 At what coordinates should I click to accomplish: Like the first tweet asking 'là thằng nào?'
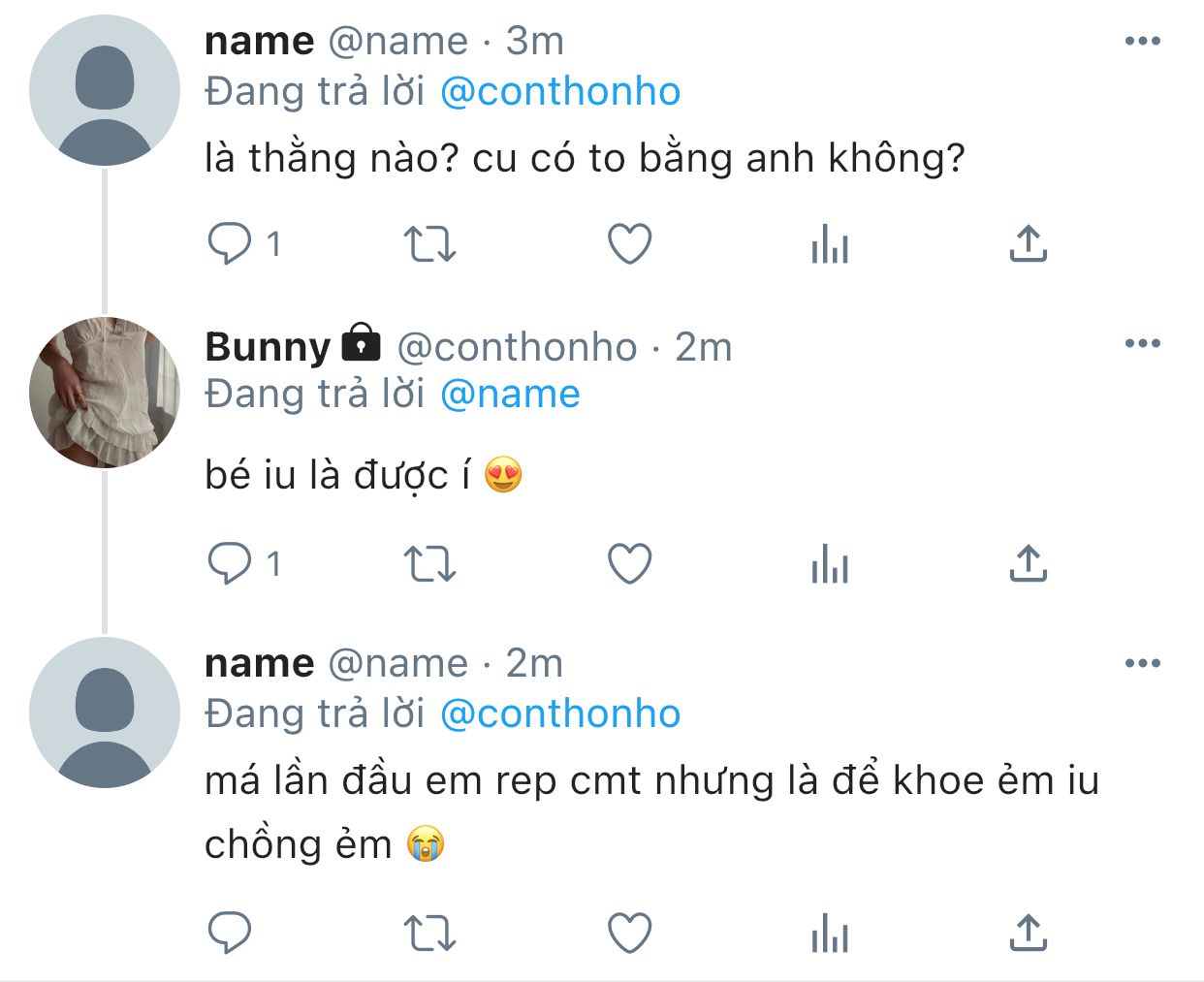[x=629, y=243]
